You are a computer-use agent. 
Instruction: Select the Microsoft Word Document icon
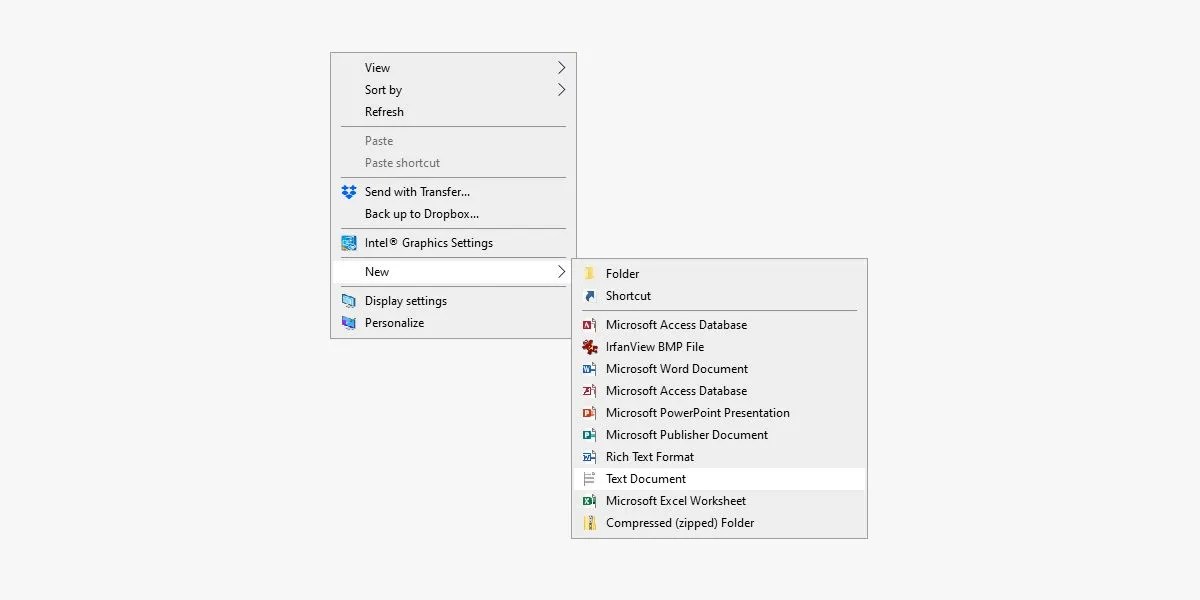click(589, 369)
